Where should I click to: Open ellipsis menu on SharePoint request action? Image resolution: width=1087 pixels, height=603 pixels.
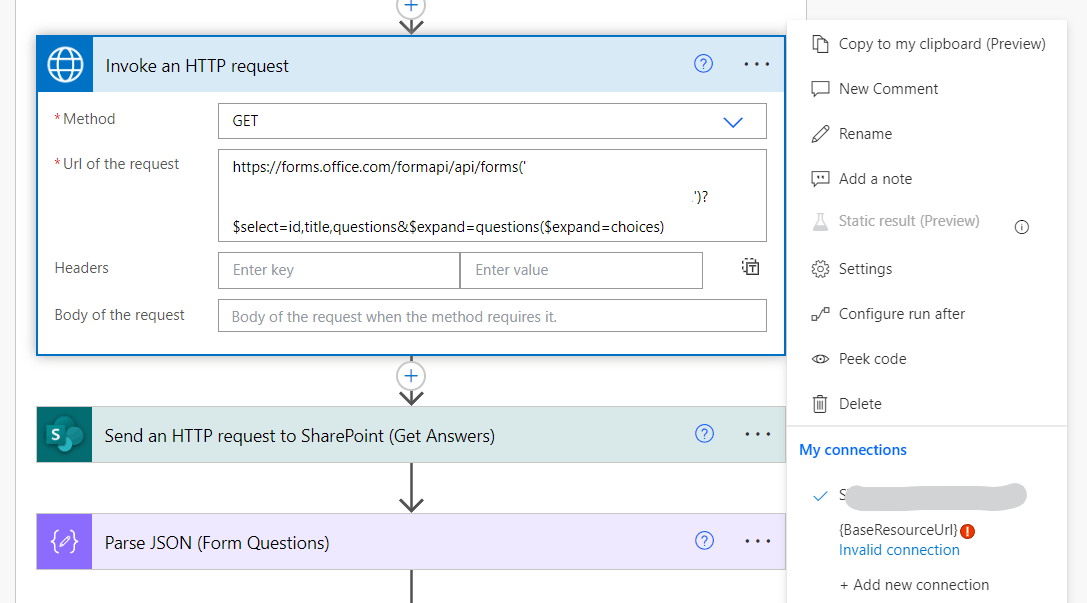757,434
